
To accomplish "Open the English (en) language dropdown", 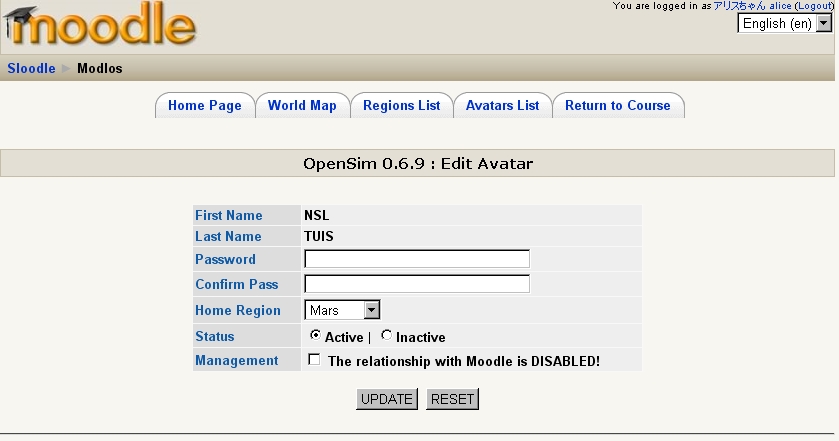I will (x=785, y=23).
